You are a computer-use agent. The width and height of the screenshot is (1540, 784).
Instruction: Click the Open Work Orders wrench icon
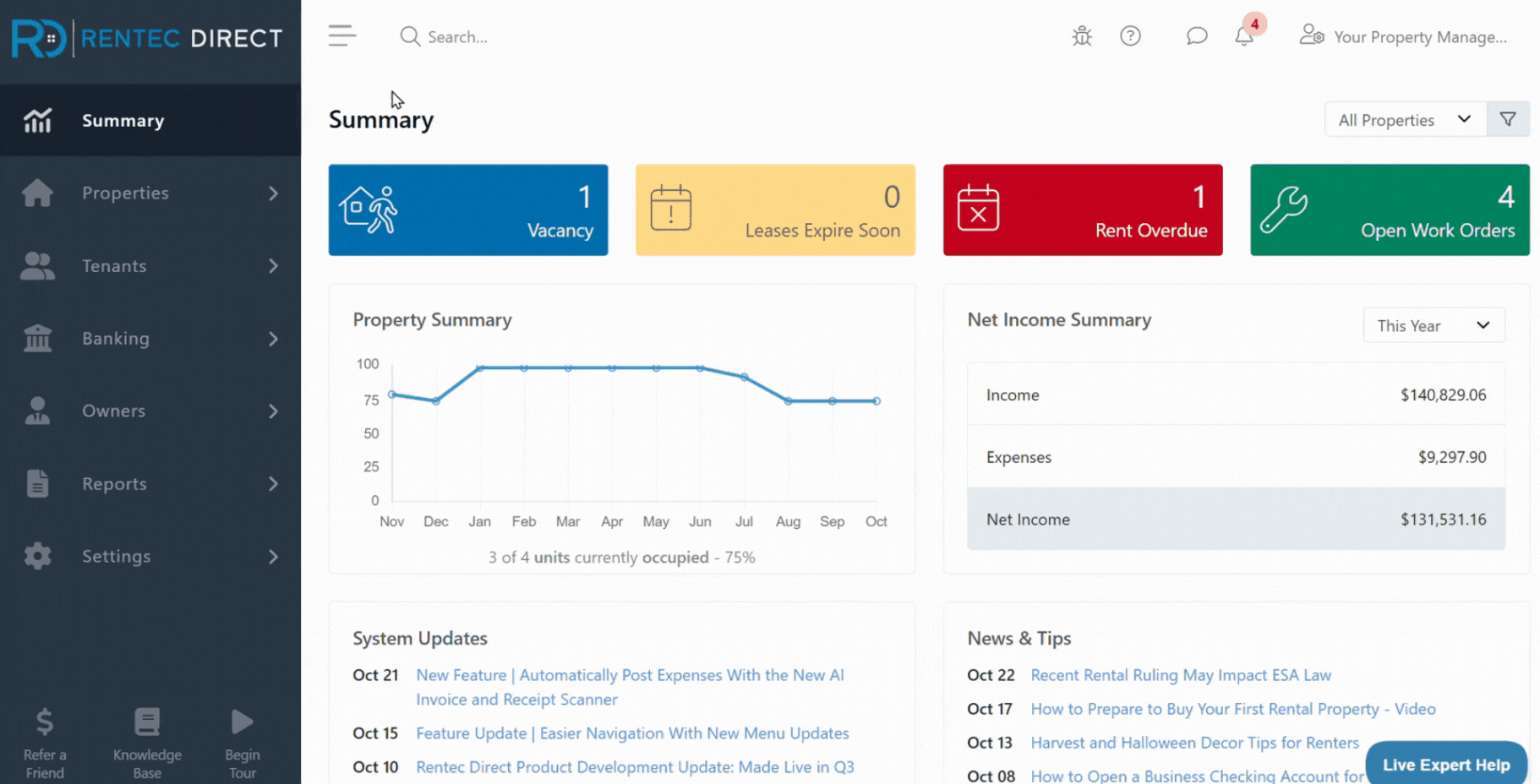pos(1284,210)
